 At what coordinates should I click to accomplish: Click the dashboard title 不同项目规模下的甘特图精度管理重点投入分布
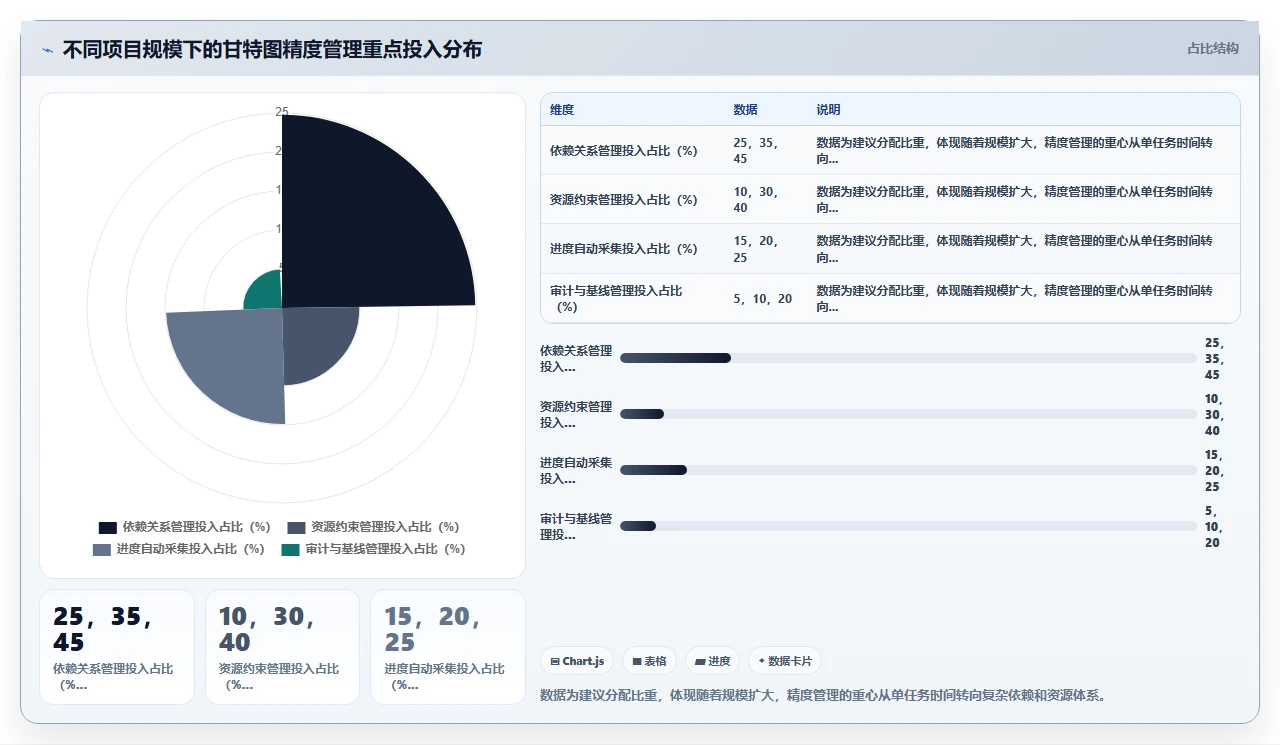point(272,49)
